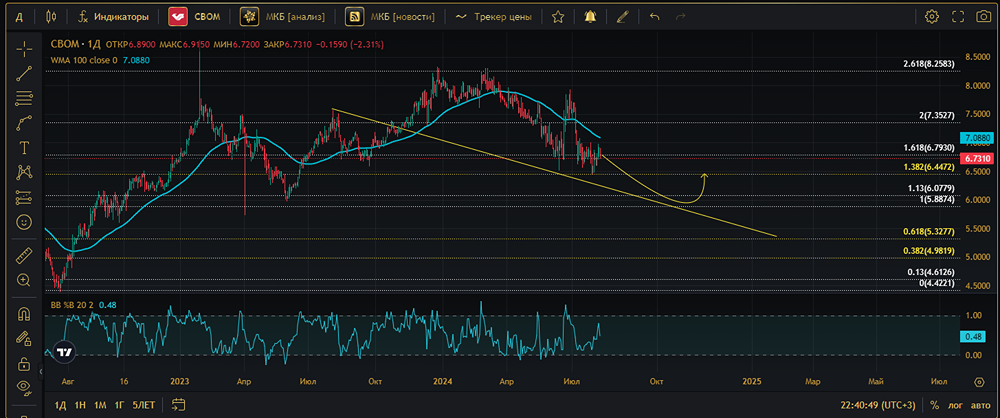The width and height of the screenshot is (1000, 418).
Task: Select the 5ЛЕТ date range
Action: [x=143, y=405]
